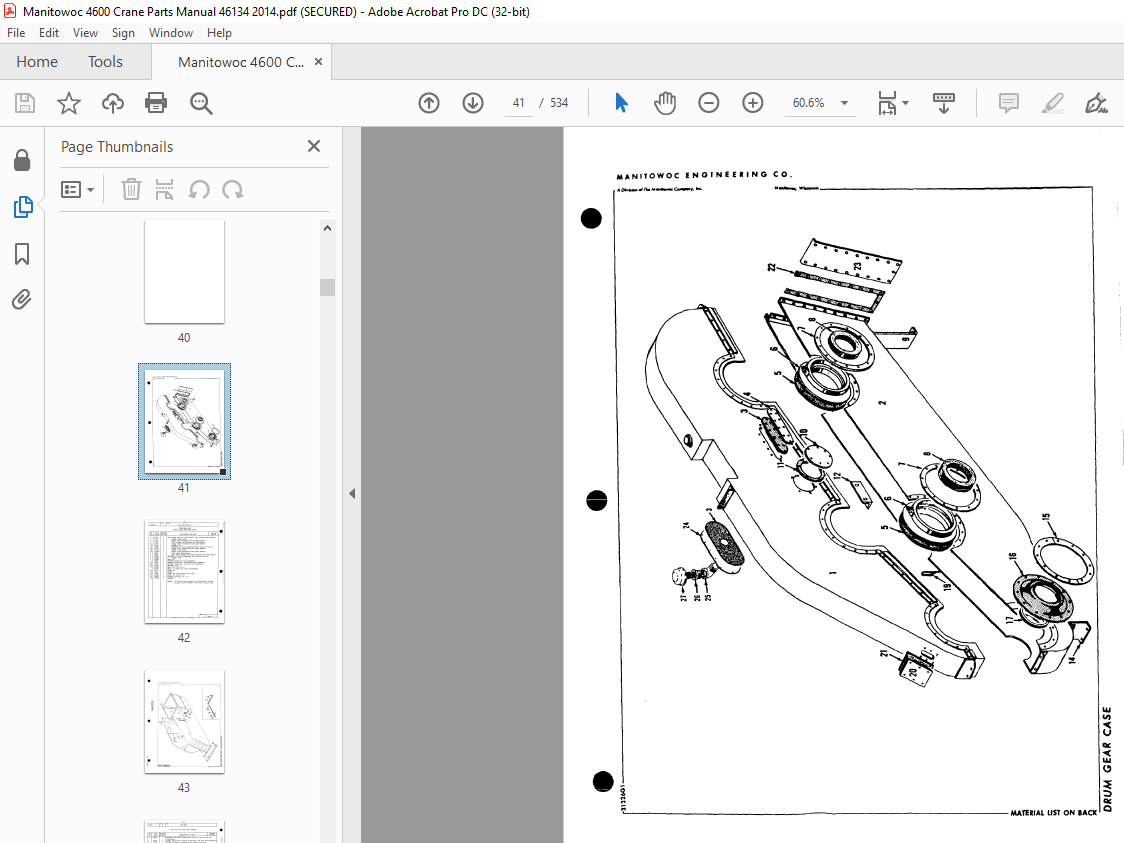This screenshot has height=843, width=1124.
Task: Click the upload to cloud icon
Action: [113, 103]
